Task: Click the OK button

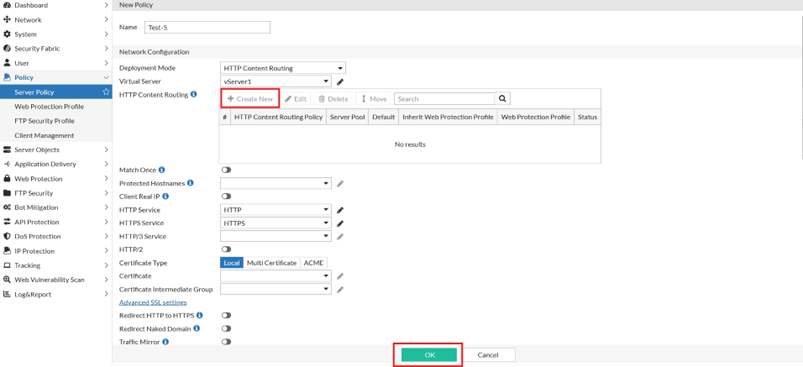Action: [429, 355]
